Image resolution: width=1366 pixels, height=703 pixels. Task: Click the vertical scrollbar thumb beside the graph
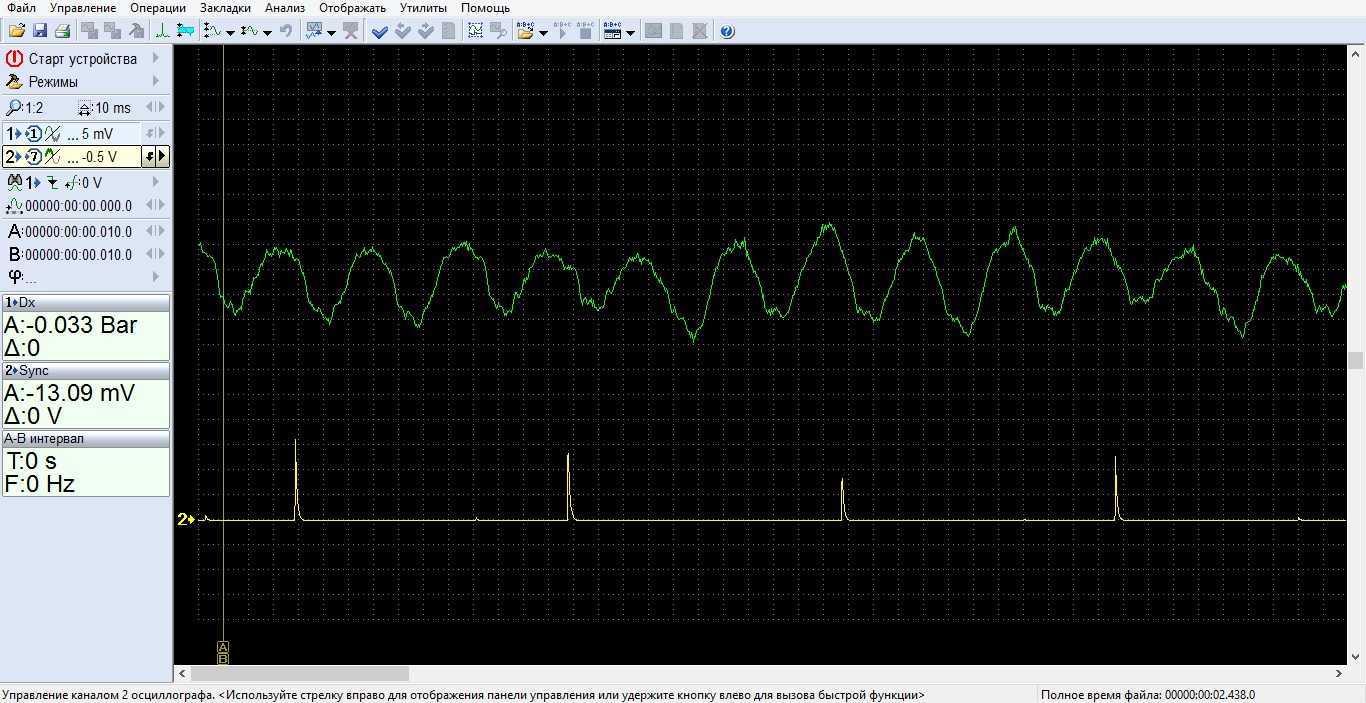(x=1356, y=360)
